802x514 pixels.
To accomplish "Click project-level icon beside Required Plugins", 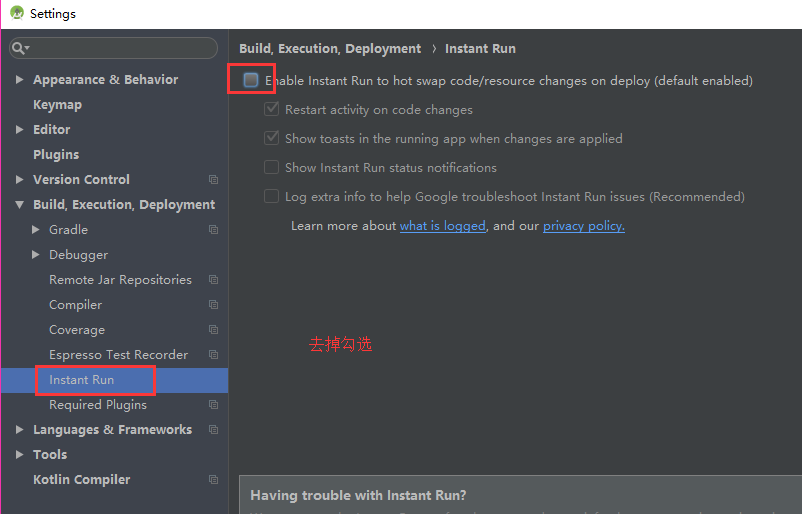I will coord(213,405).
